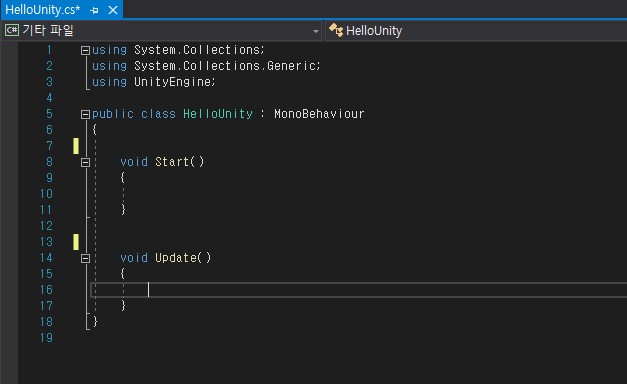Click line number 1 in the gutter
The image size is (627, 384).
click(49, 50)
